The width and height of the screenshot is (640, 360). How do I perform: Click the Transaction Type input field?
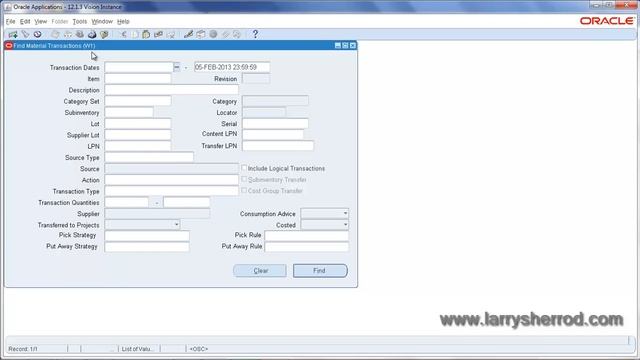point(171,191)
